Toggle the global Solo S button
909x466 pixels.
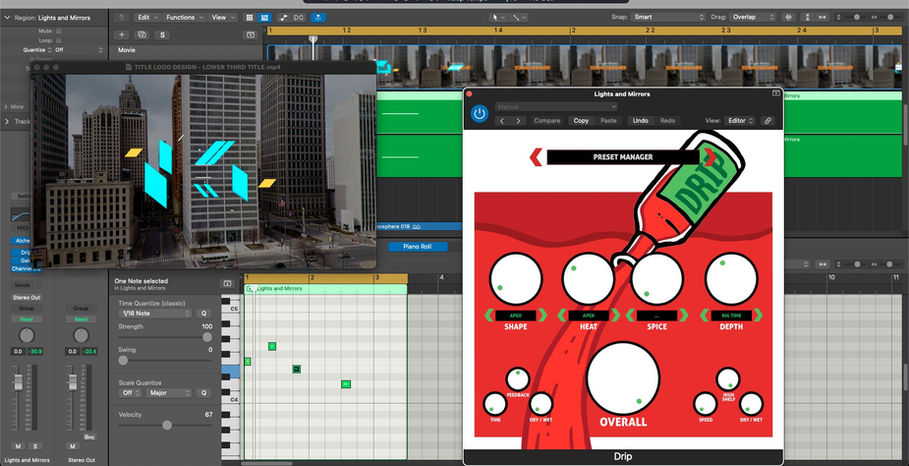pos(162,35)
